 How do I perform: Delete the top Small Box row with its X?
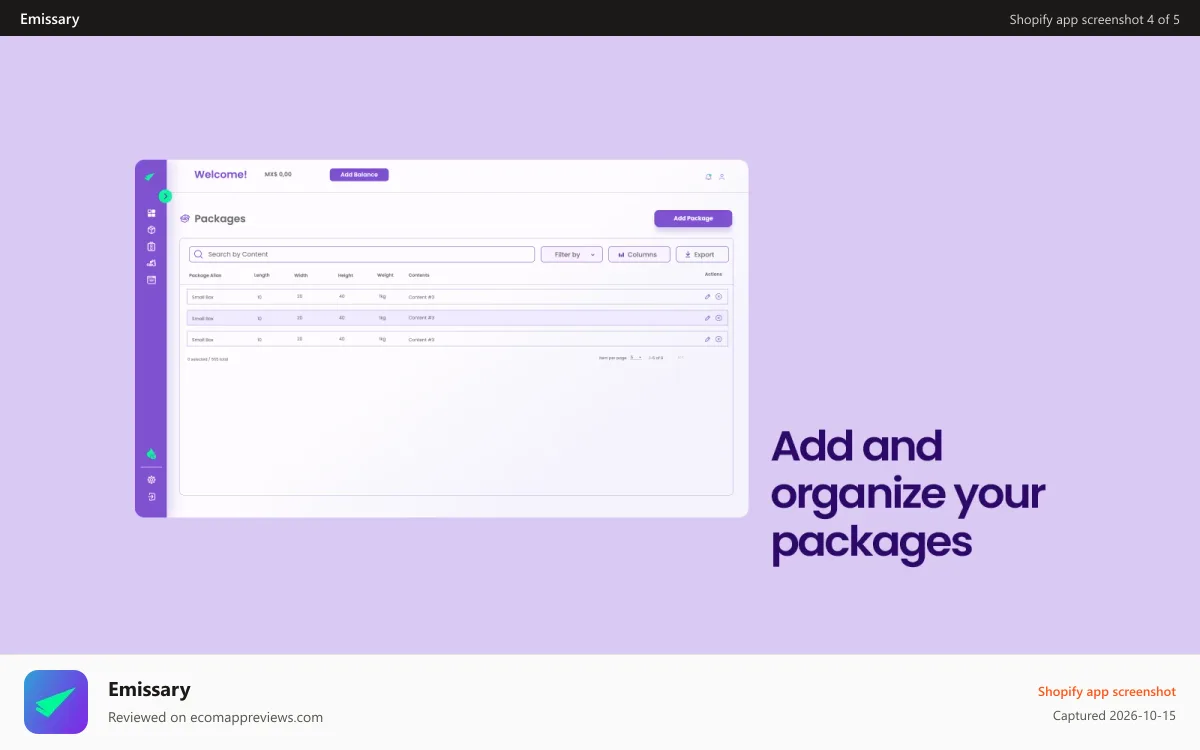pyautogui.click(x=719, y=296)
